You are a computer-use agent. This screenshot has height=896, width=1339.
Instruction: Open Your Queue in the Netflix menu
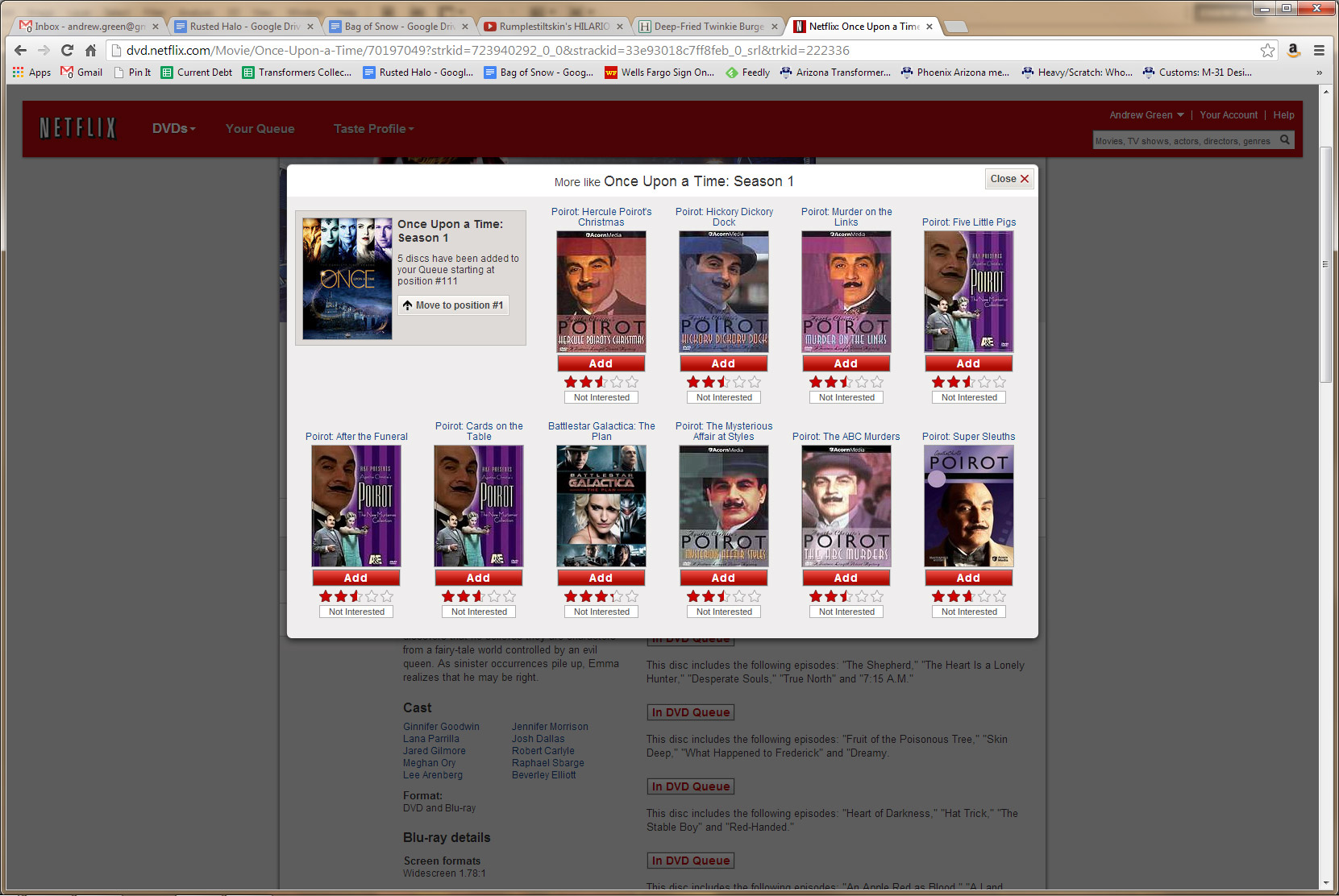click(260, 128)
